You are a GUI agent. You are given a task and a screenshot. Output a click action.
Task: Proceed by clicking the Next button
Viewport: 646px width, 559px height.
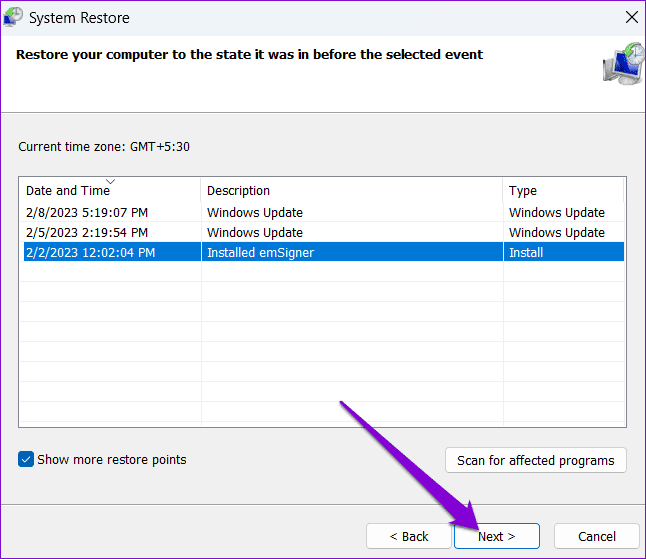[496, 537]
